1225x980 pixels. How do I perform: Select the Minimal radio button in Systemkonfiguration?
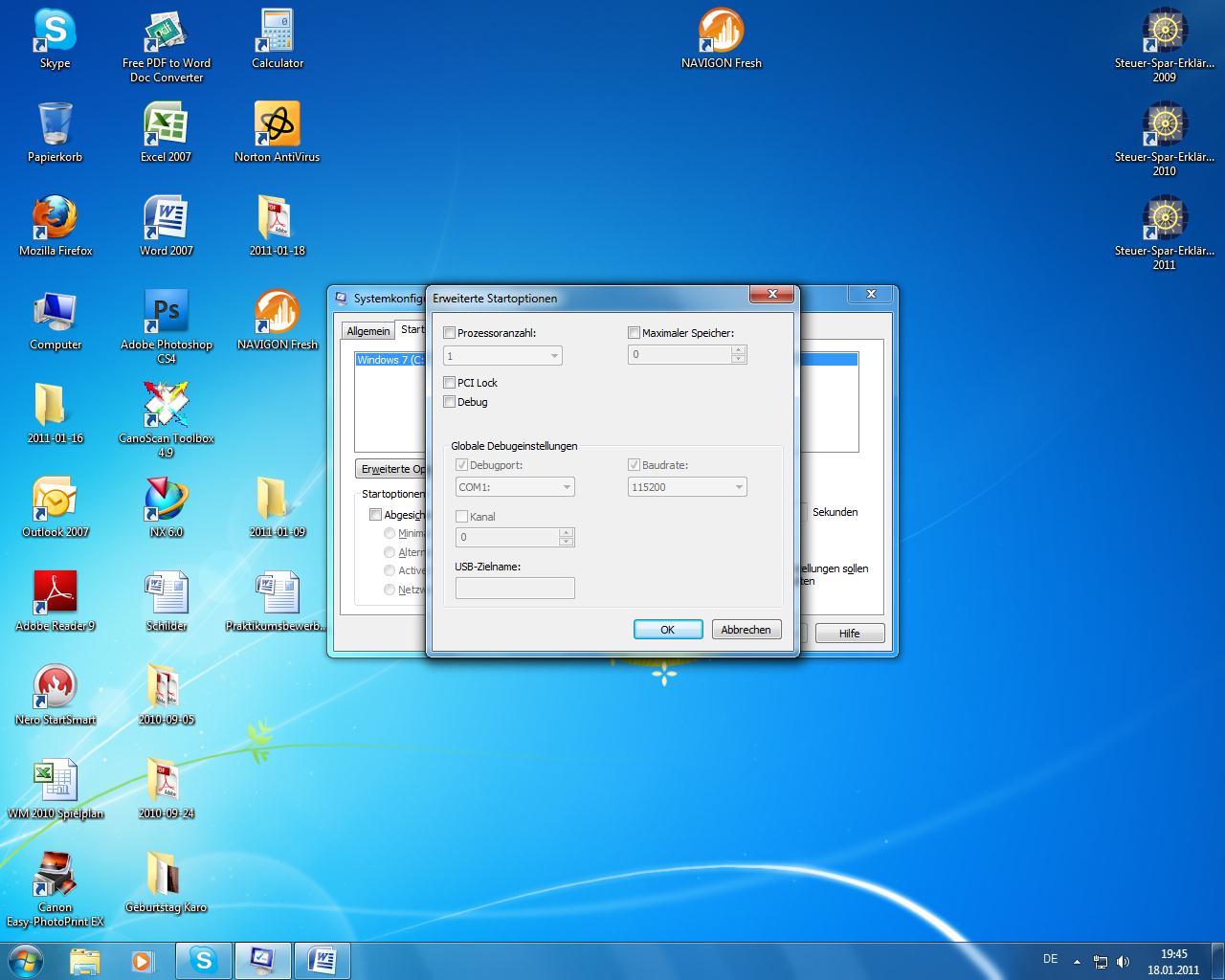click(x=390, y=533)
